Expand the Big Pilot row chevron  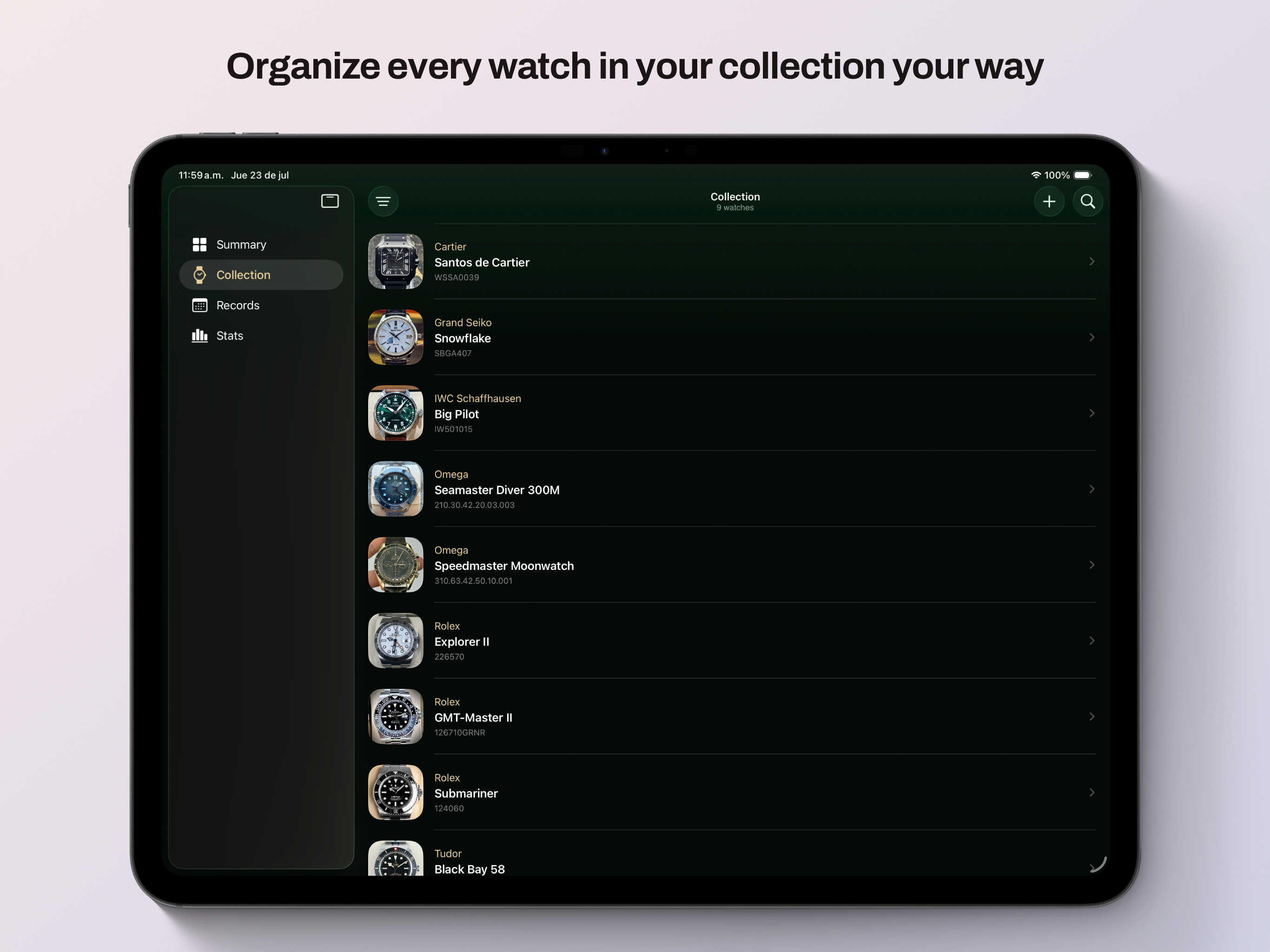[x=1091, y=413]
